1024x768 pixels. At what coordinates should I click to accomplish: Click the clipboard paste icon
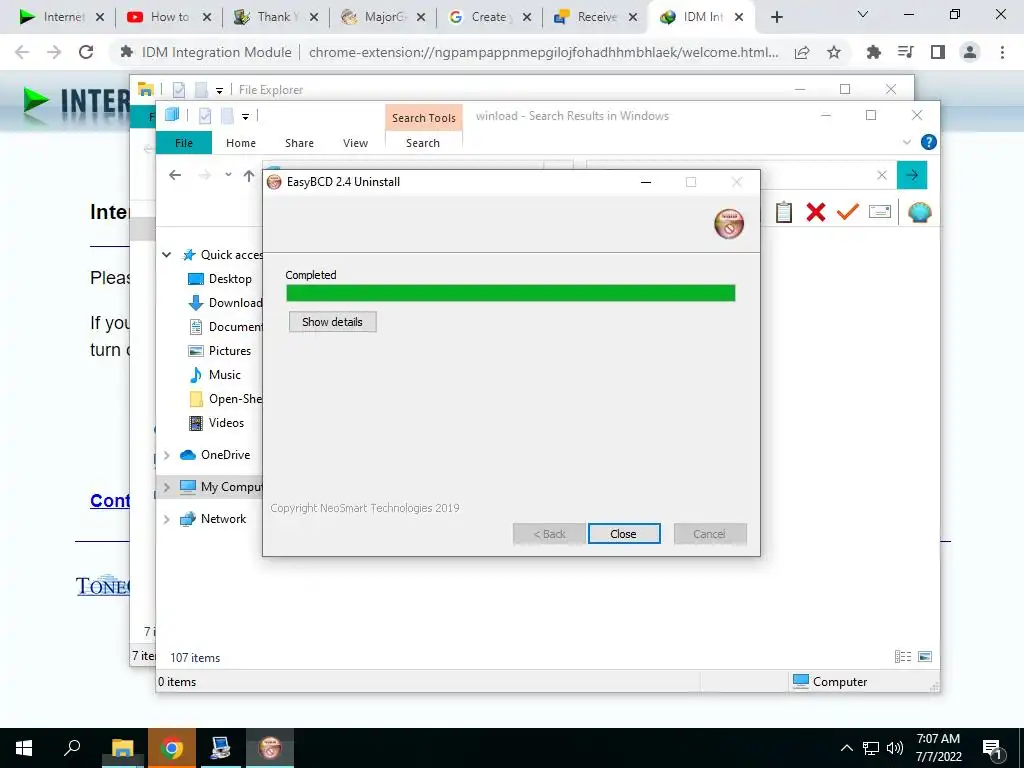click(x=784, y=212)
